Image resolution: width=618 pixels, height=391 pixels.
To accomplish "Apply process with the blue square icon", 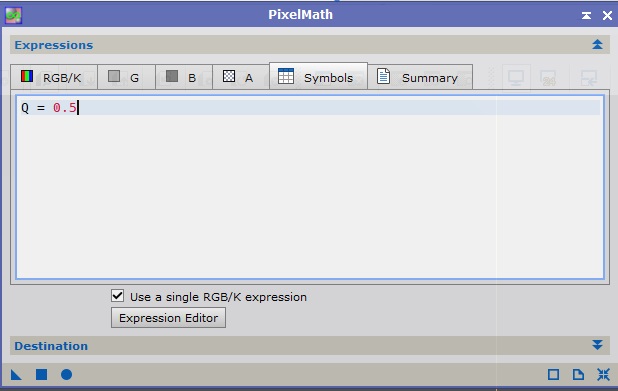I will pyautogui.click(x=41, y=374).
